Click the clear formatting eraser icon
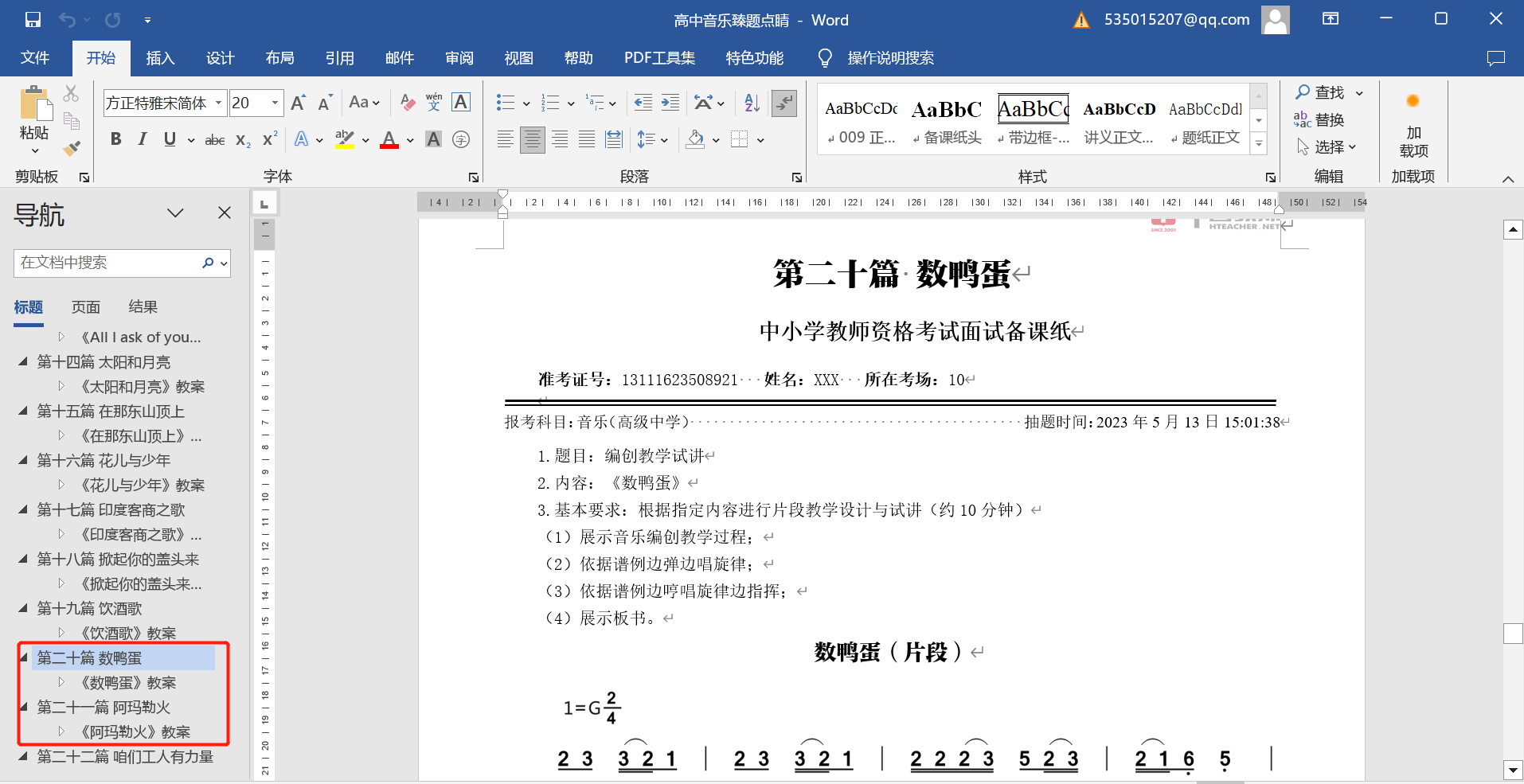Viewport: 1524px width, 784px height. point(408,103)
